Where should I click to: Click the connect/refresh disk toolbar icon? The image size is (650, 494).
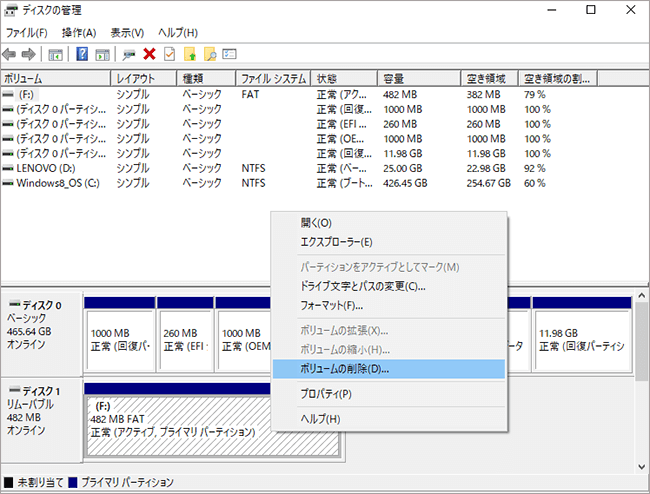click(129, 54)
